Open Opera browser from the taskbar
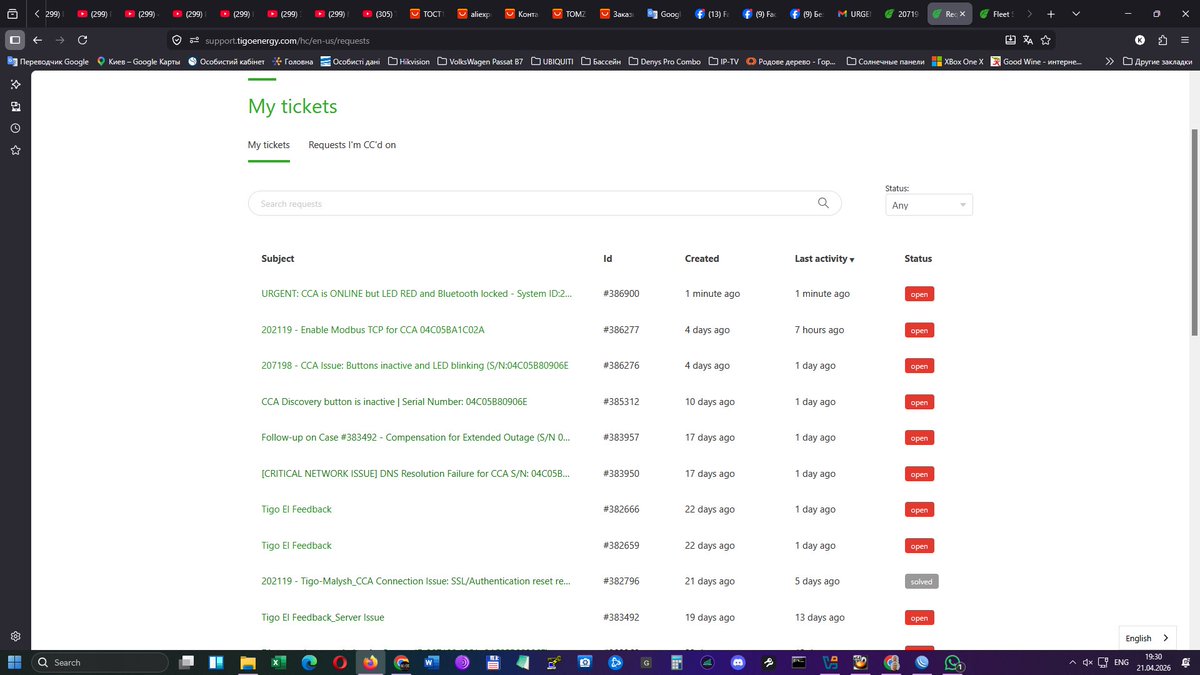This screenshot has width=1200, height=675. pos(340,662)
